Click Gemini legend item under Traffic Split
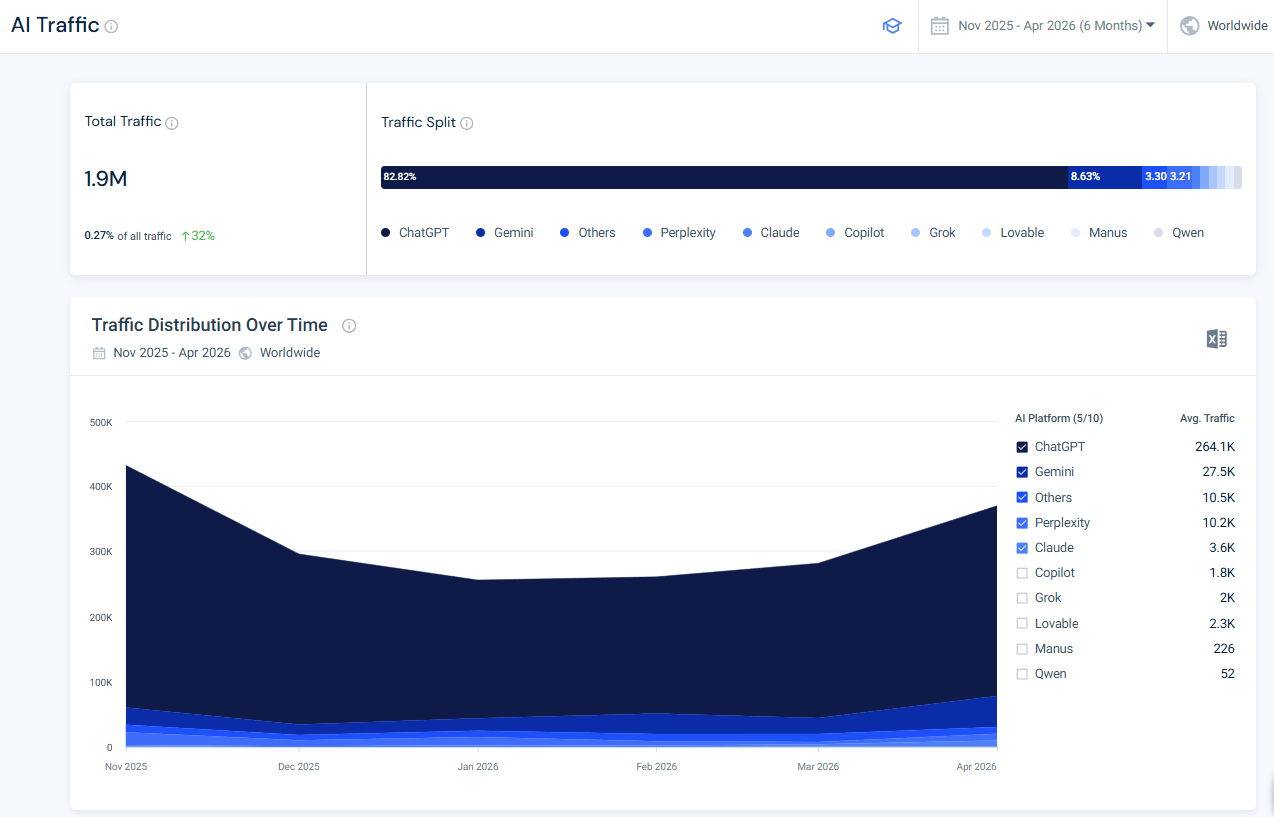Screen dimensions: 1274x817 505,233
